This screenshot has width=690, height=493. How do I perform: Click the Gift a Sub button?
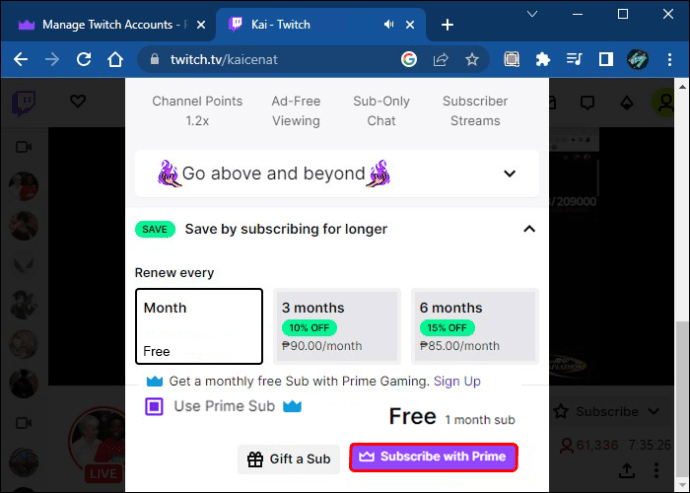pos(289,459)
